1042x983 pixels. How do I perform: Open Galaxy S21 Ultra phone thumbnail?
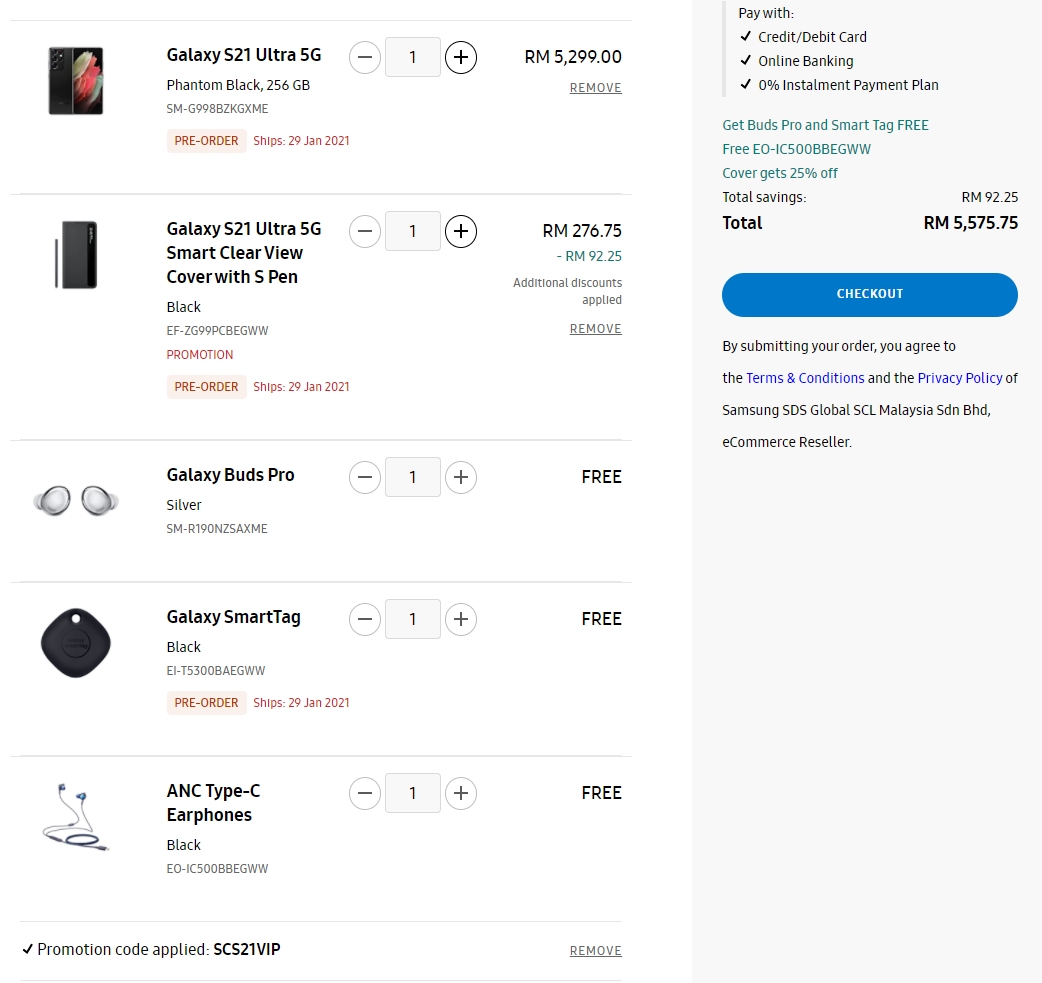click(76, 80)
